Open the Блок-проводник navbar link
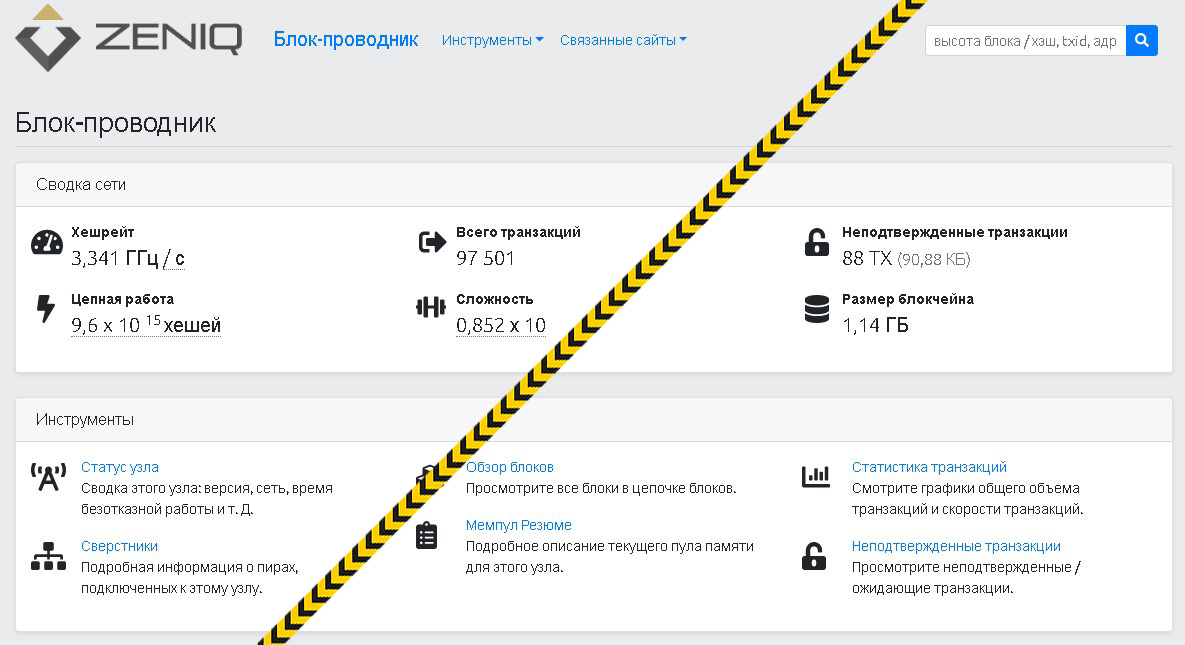The height and width of the screenshot is (645, 1185). [346, 40]
